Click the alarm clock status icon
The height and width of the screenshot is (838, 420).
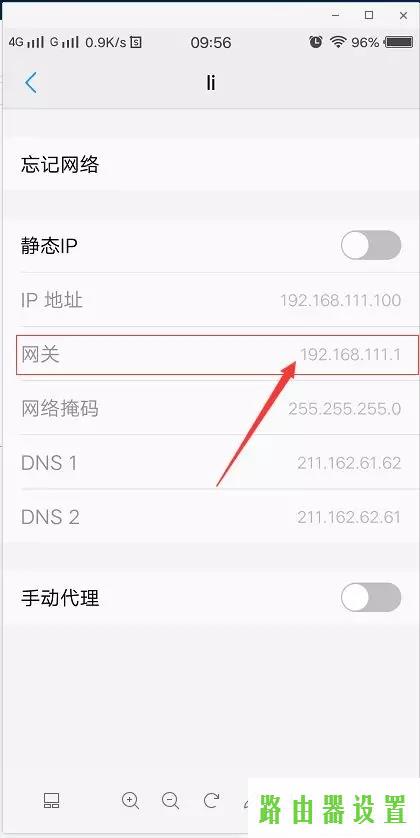point(316,42)
